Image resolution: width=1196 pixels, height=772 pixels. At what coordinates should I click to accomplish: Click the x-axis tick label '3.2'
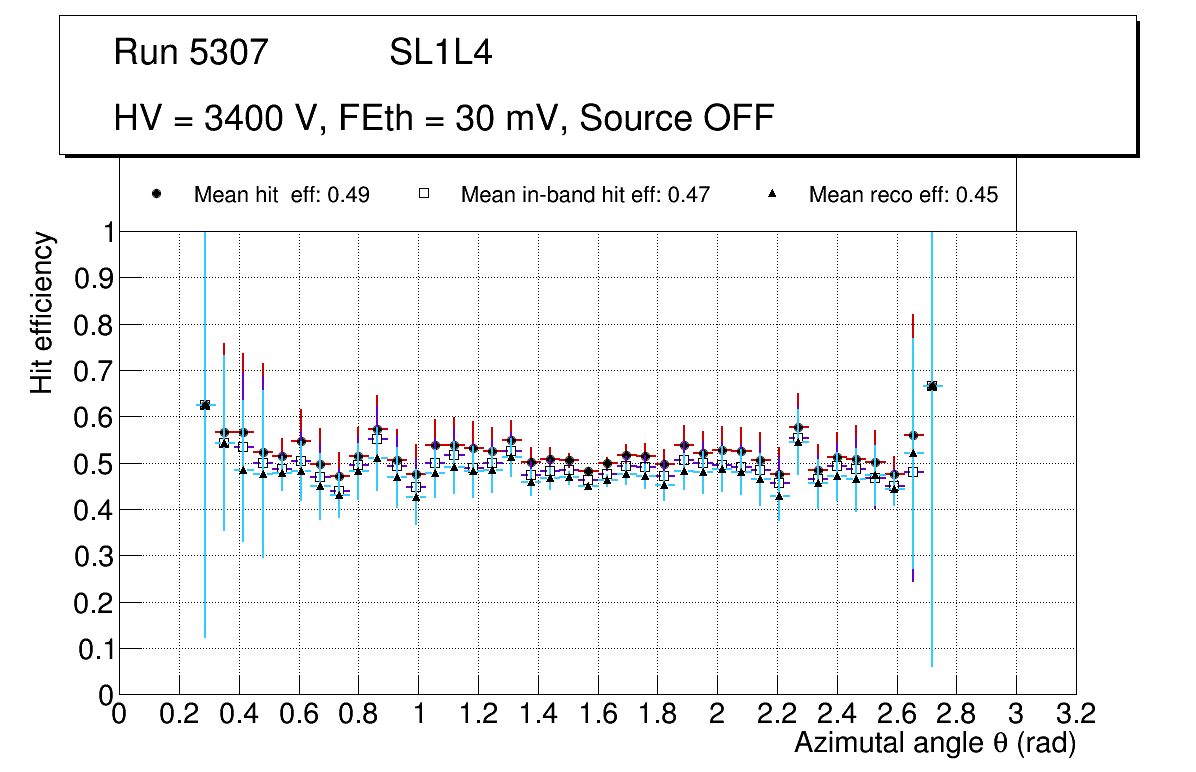(x=1076, y=714)
